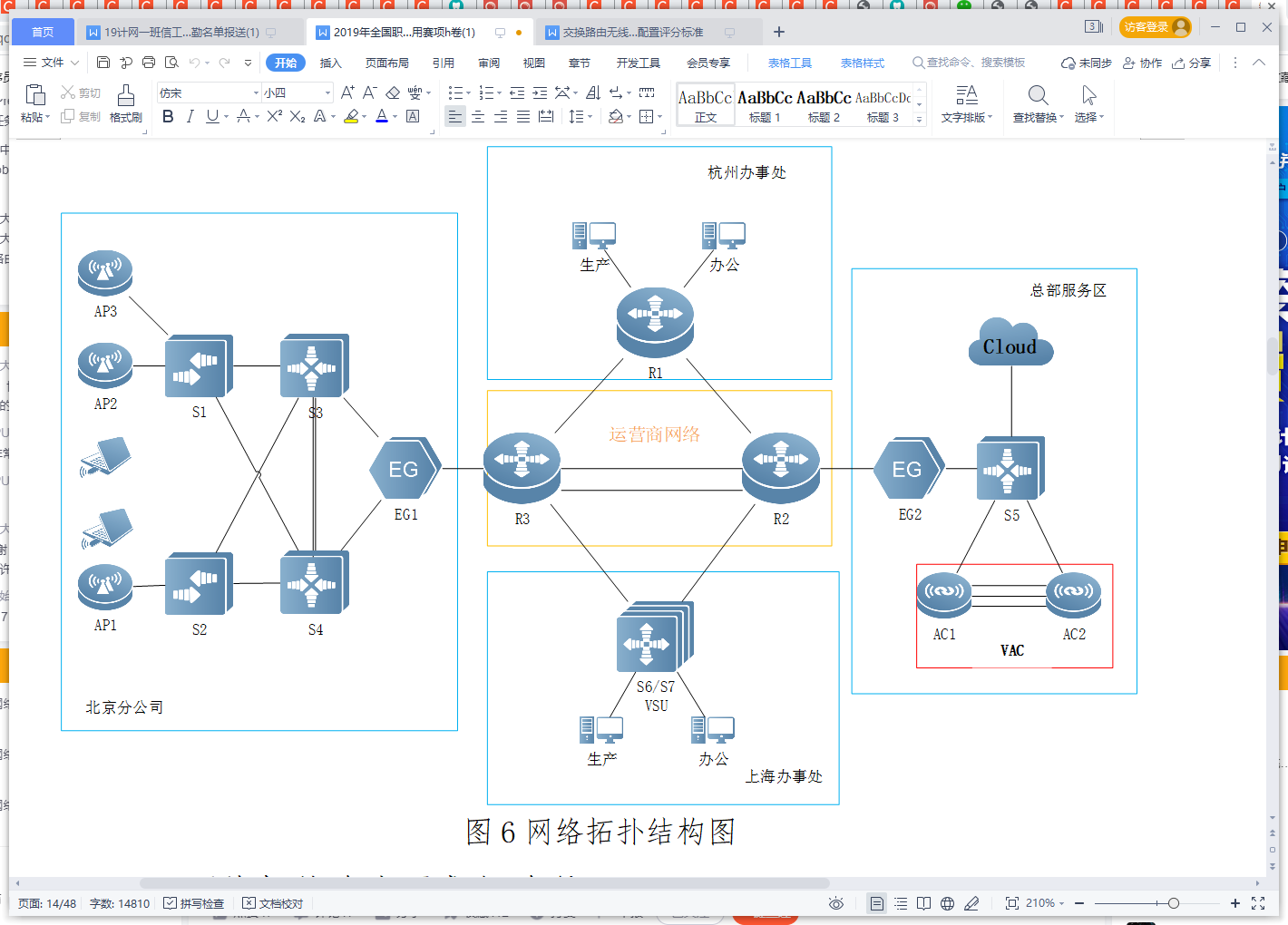Click the search commands field 查找命令、搜索模板
Viewport: 1288px width, 925px height.
click(969, 63)
